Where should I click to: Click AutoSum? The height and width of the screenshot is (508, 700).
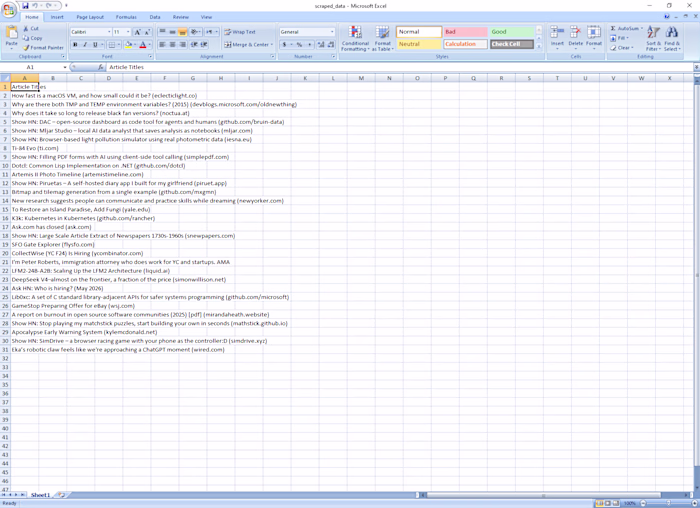pyautogui.click(x=625, y=28)
